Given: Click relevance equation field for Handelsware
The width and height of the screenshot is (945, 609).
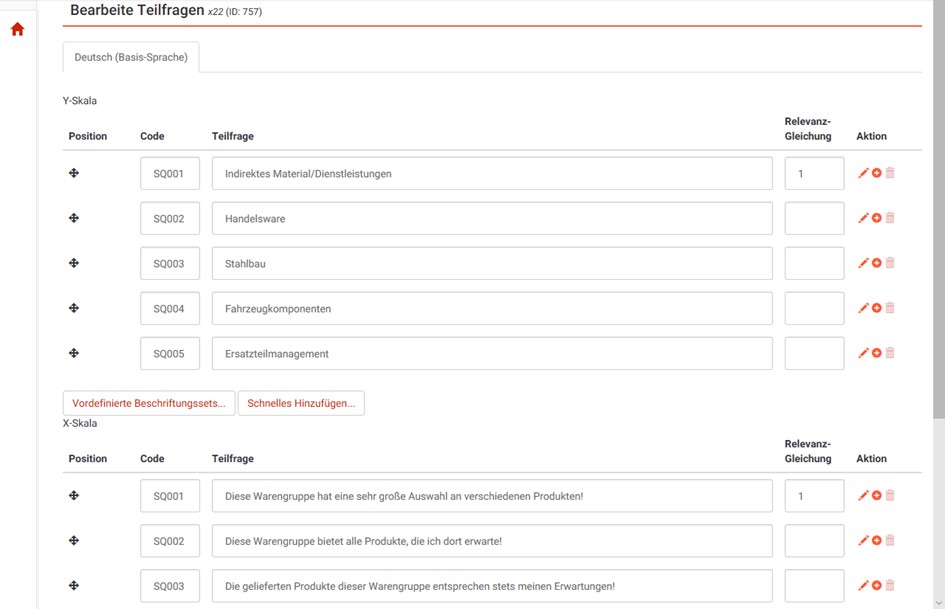Looking at the screenshot, I should pyautogui.click(x=814, y=218).
